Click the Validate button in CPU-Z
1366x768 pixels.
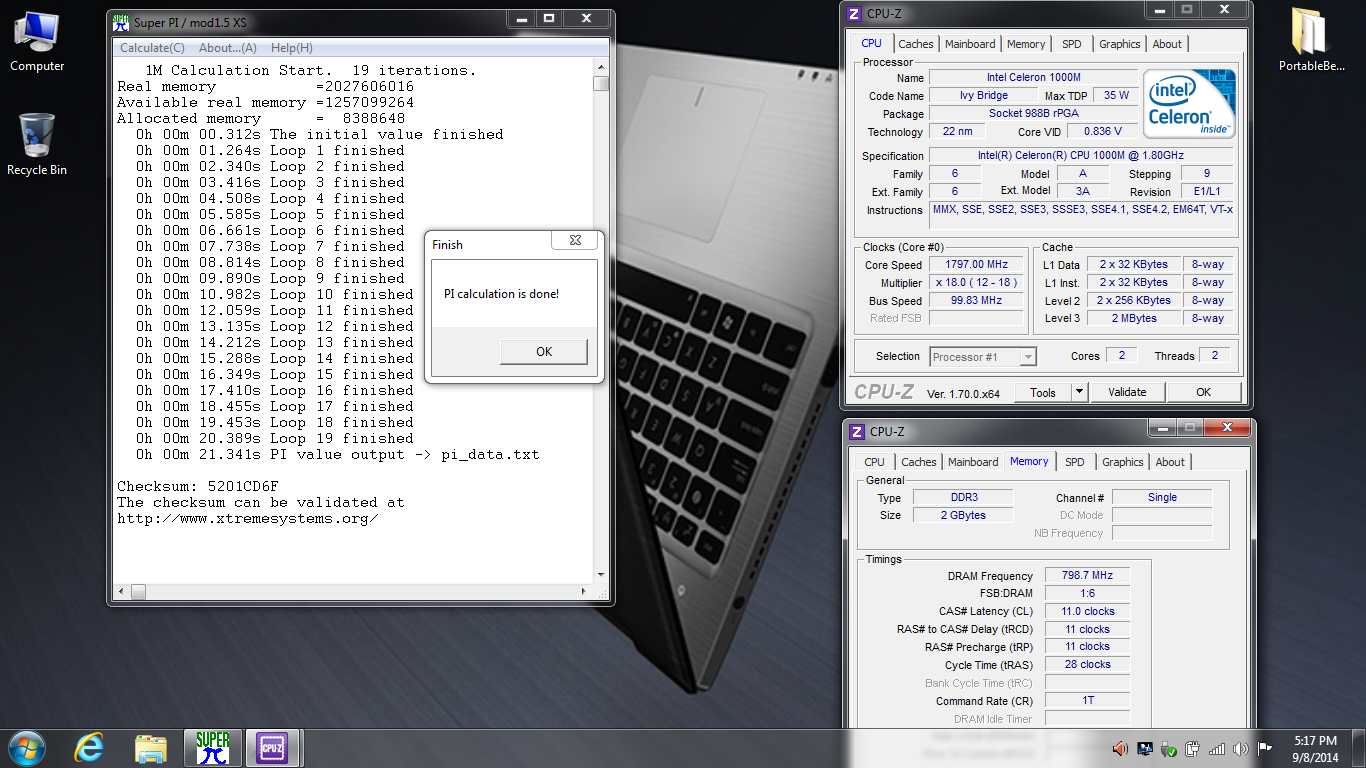(1127, 392)
